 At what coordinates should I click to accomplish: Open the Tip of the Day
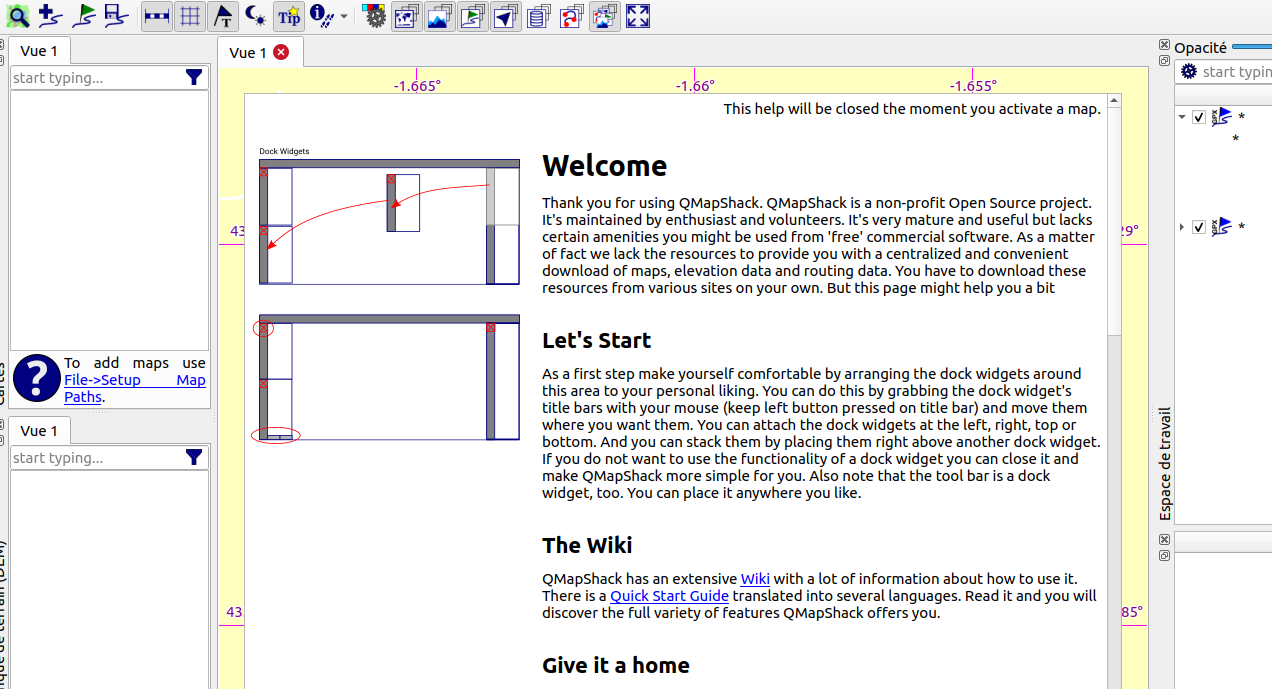tap(288, 16)
